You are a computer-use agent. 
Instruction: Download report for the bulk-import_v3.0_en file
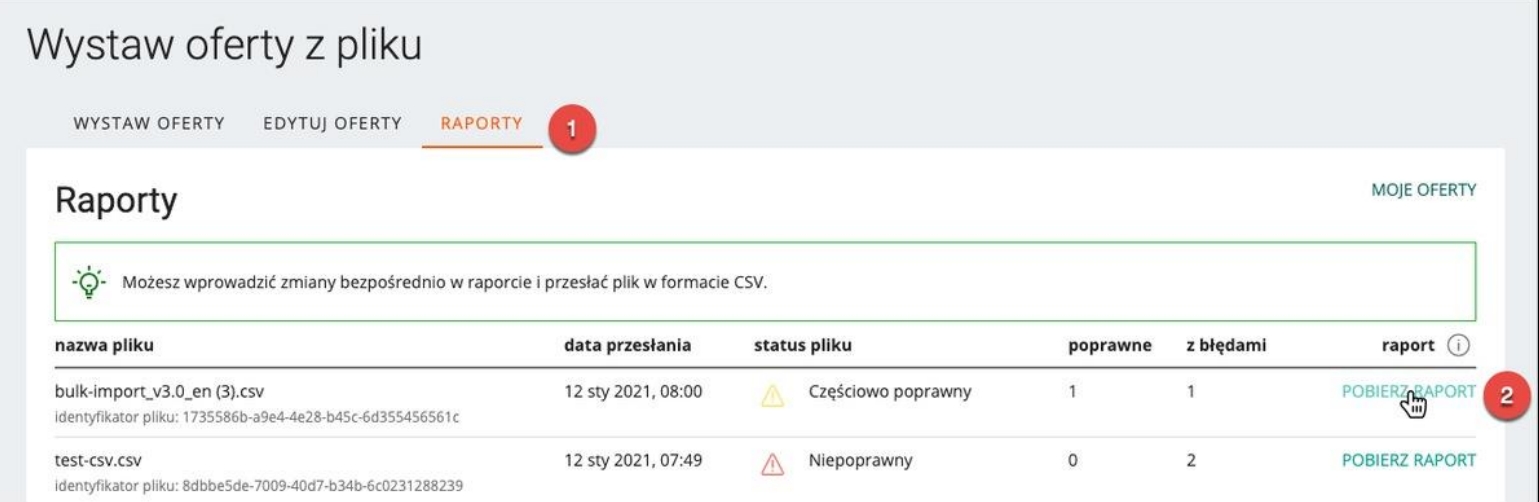coord(1407,392)
